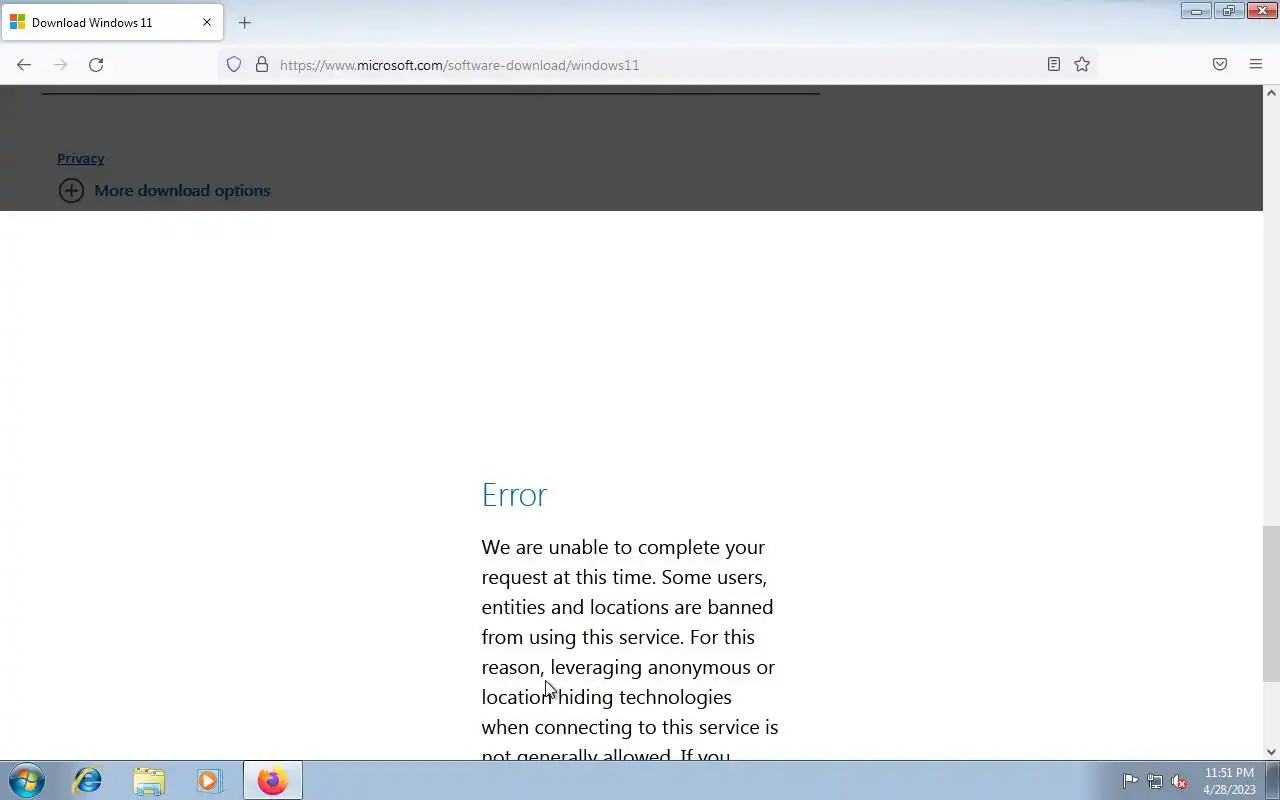Open the Privacy link
The width and height of the screenshot is (1280, 800).
pyautogui.click(x=80, y=158)
